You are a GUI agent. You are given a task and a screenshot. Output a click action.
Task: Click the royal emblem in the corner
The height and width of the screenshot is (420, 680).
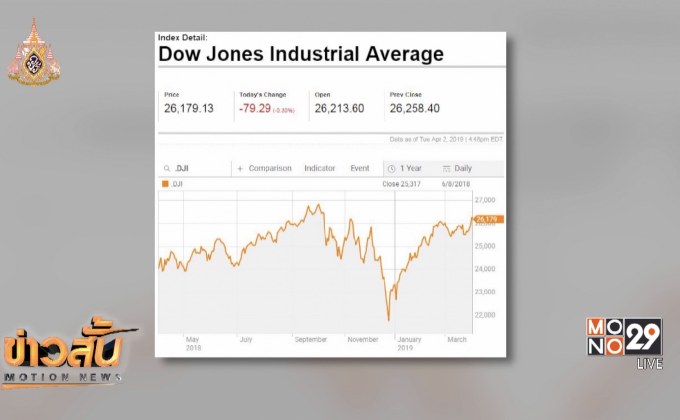click(34, 51)
